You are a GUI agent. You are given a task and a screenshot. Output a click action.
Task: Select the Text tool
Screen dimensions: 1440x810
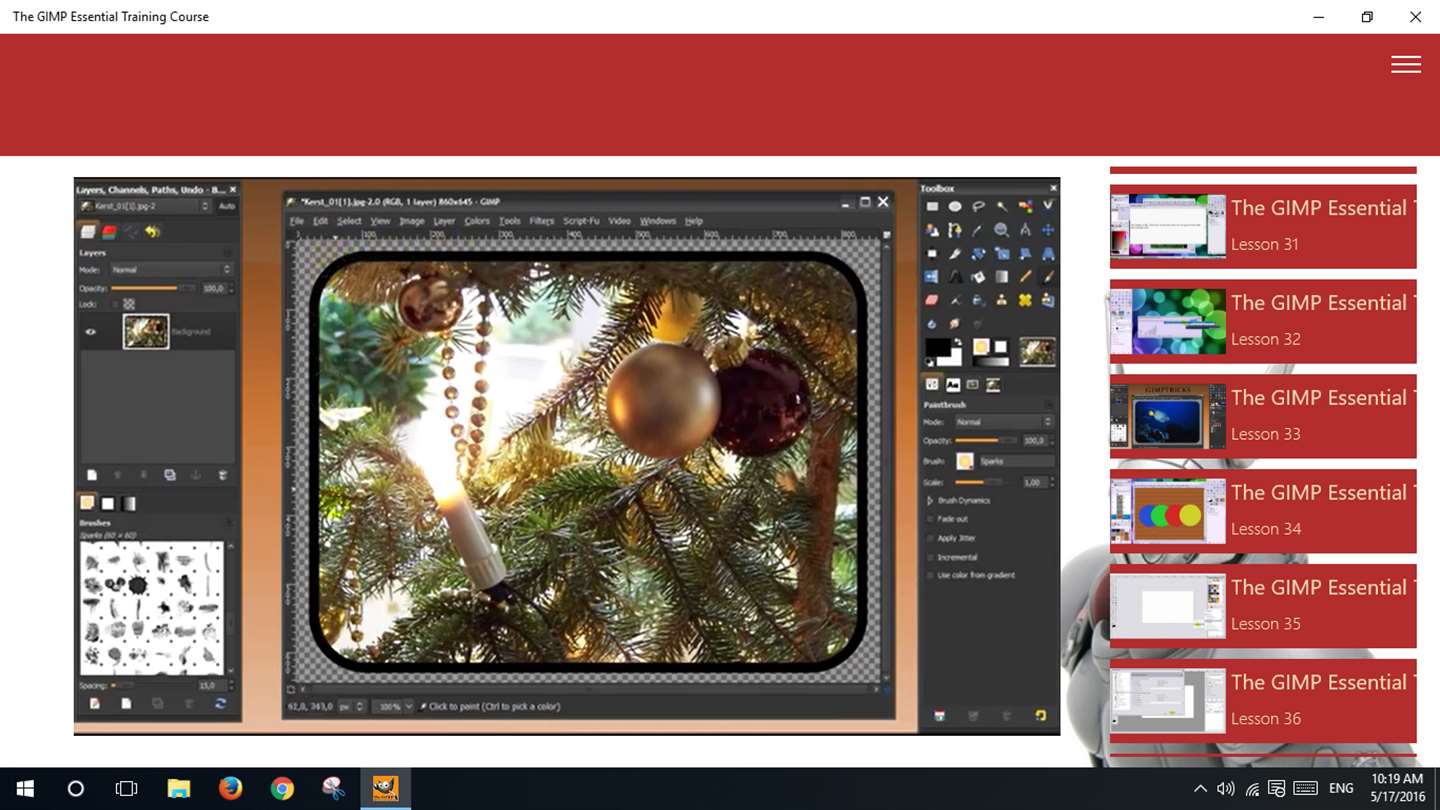tap(955, 276)
